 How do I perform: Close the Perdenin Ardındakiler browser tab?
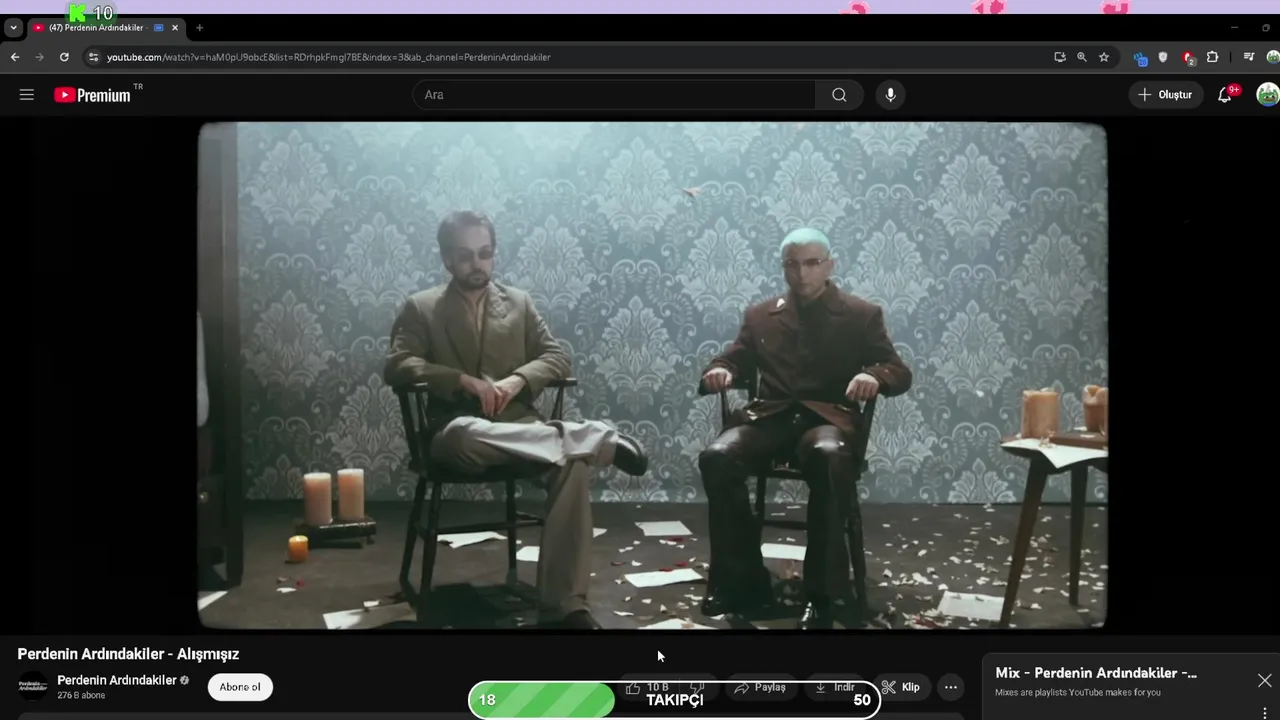(175, 28)
